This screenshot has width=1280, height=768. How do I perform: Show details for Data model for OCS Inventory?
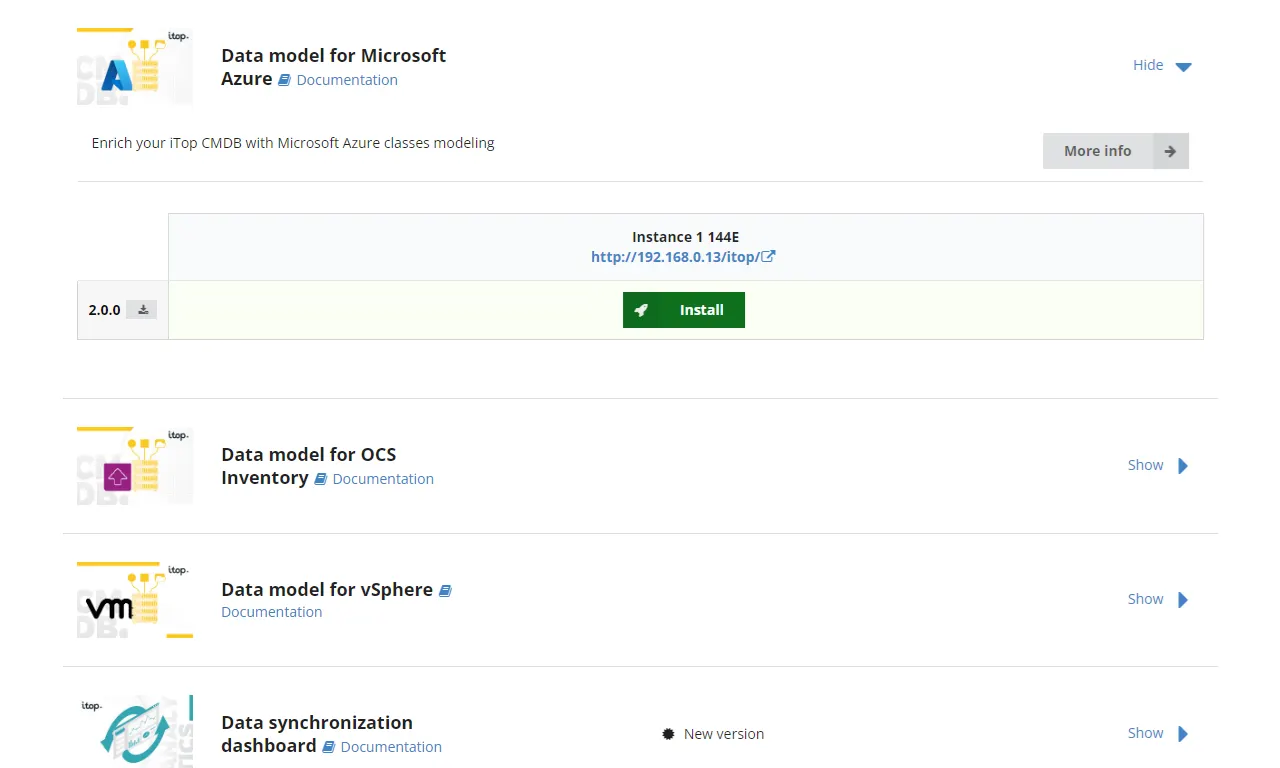point(1145,465)
